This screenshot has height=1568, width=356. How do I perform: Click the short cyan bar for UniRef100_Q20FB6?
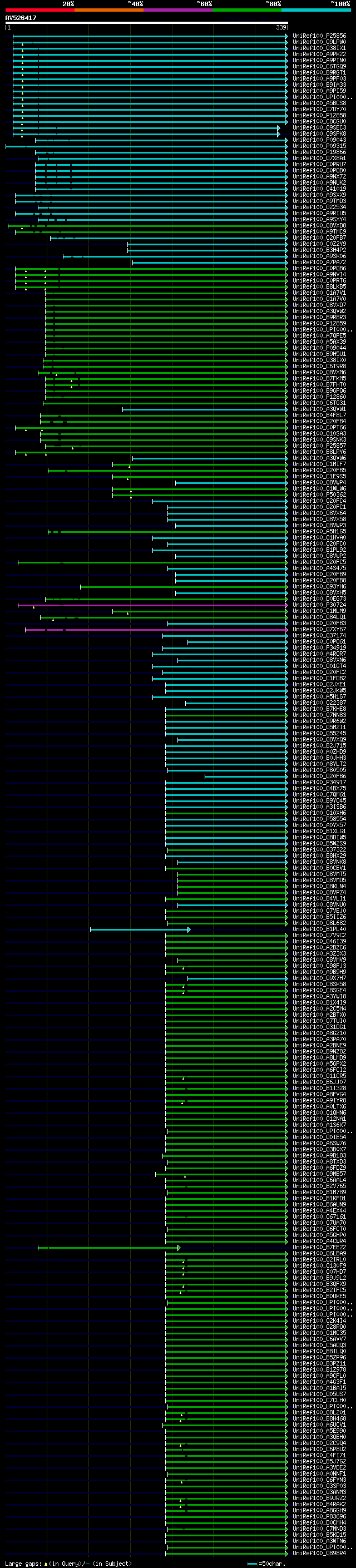point(245,776)
